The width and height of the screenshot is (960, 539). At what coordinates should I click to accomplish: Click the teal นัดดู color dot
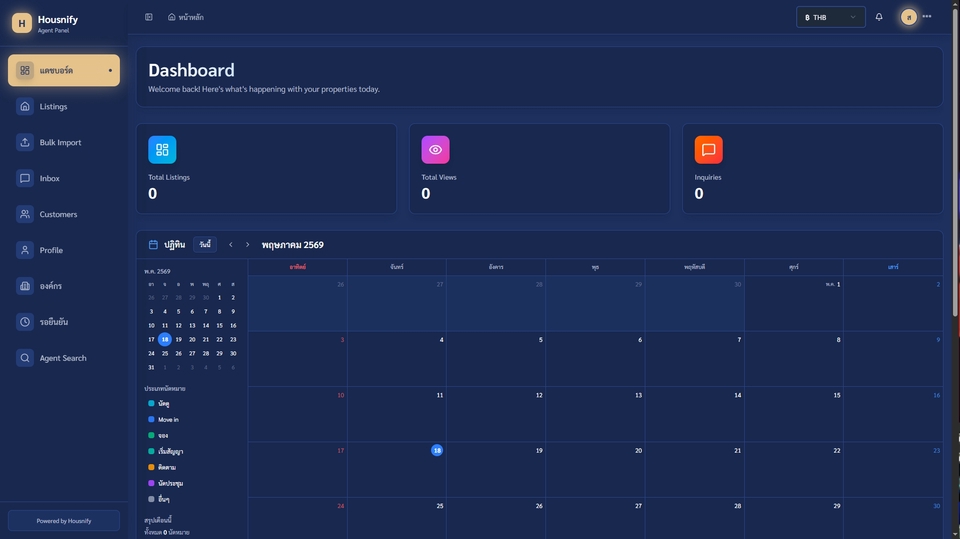point(151,404)
